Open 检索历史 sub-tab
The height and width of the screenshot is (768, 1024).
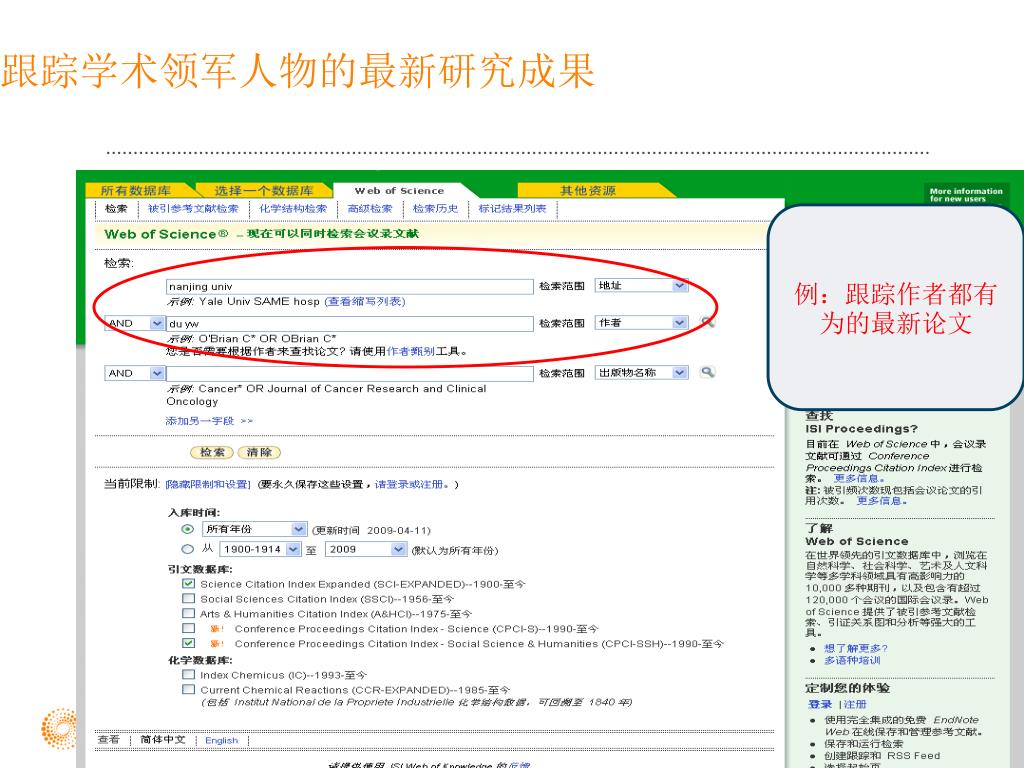(435, 208)
